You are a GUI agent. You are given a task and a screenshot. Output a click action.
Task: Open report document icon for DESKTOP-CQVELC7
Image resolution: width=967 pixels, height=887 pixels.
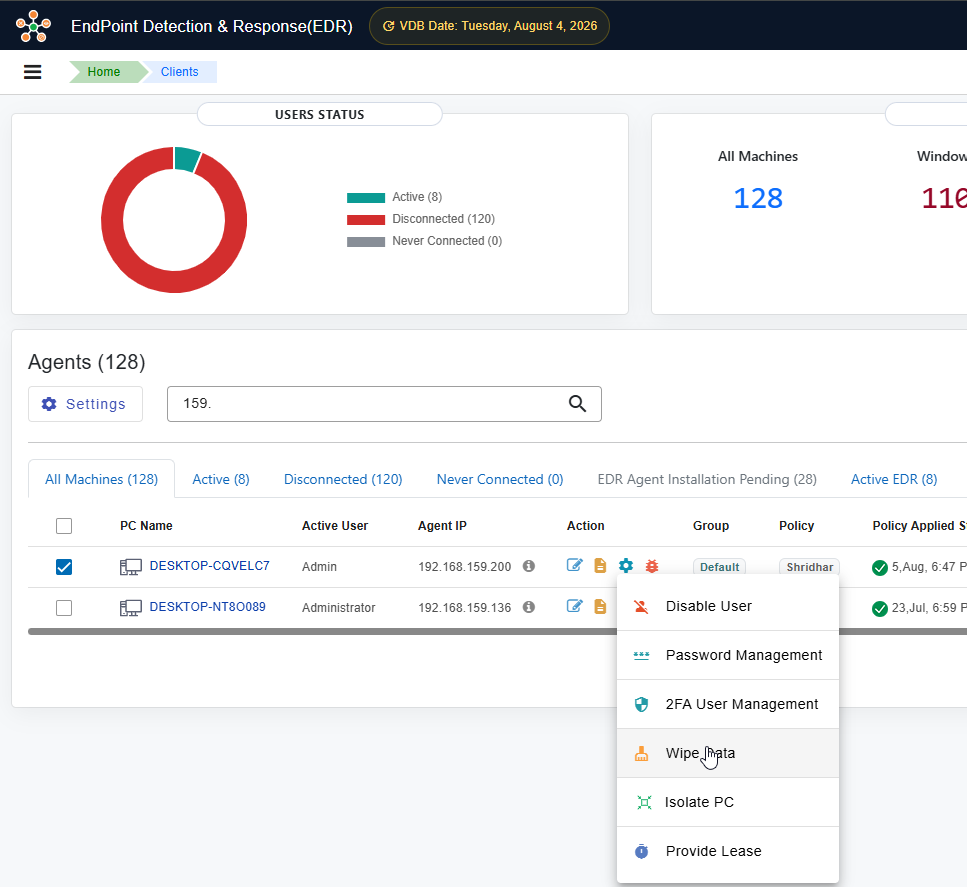(x=600, y=565)
